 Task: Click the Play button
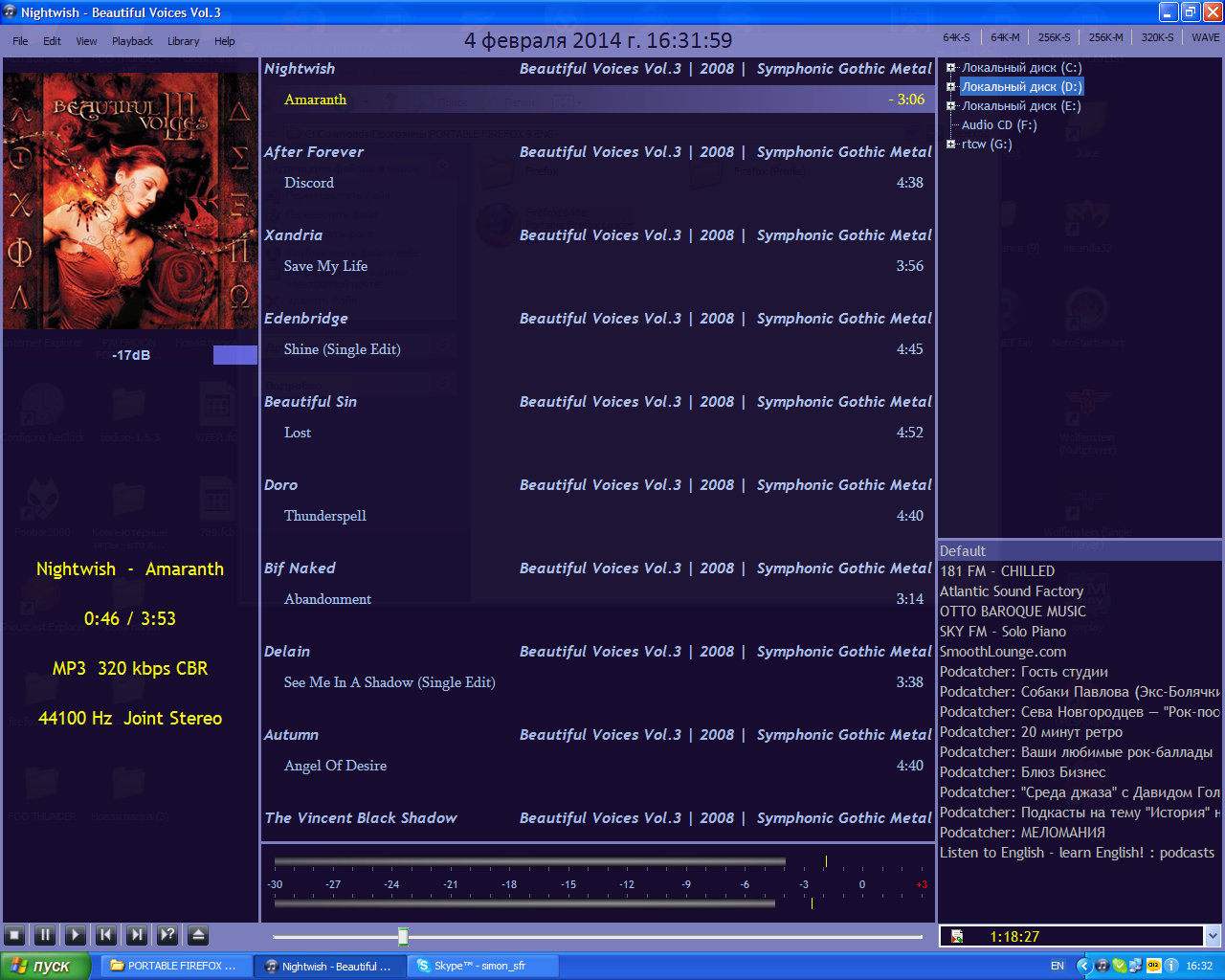coord(76,935)
